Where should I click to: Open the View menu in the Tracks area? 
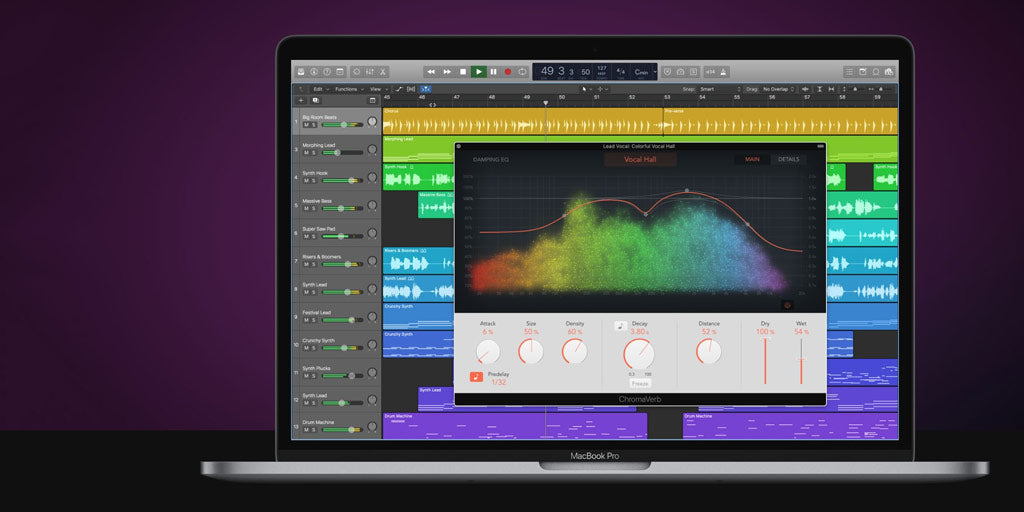point(377,89)
